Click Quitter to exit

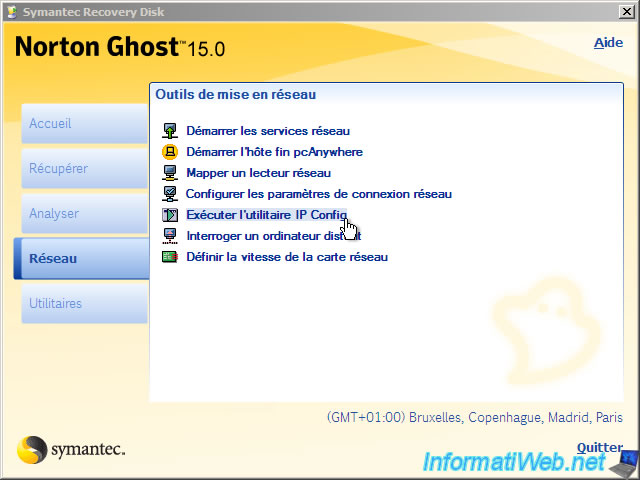tap(600, 447)
